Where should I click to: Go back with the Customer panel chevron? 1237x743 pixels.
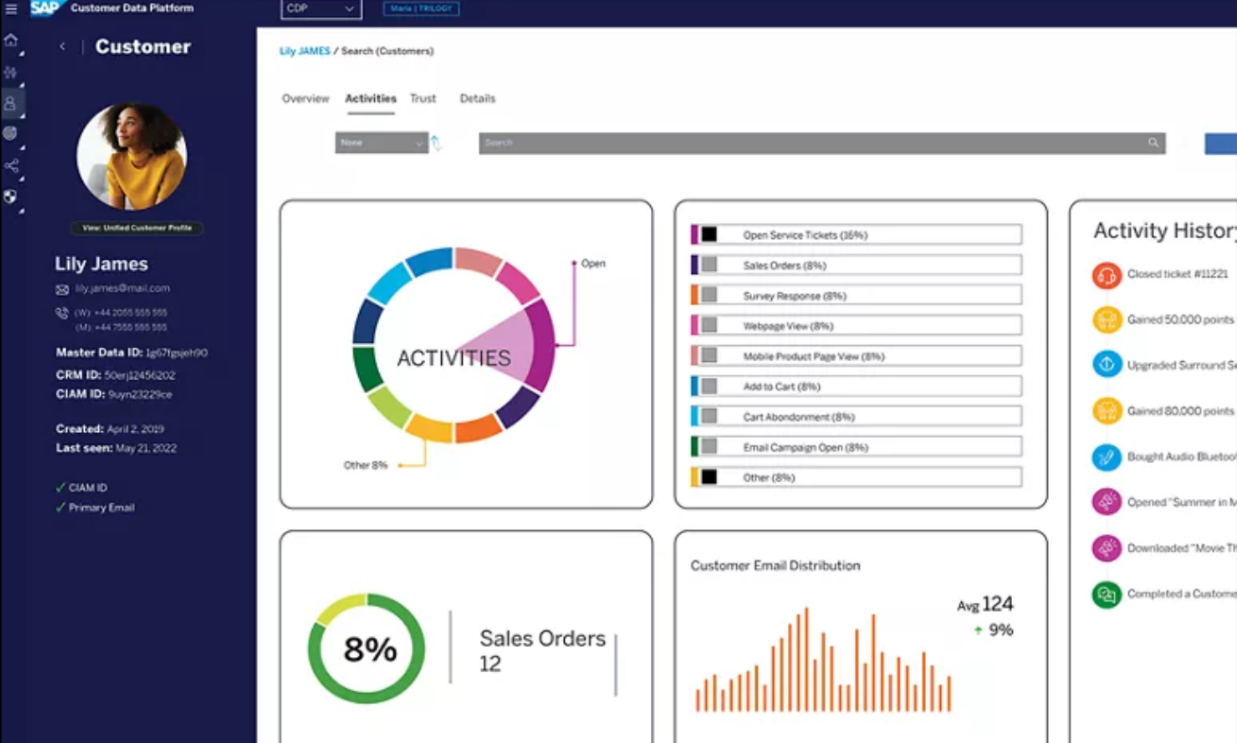[62, 46]
